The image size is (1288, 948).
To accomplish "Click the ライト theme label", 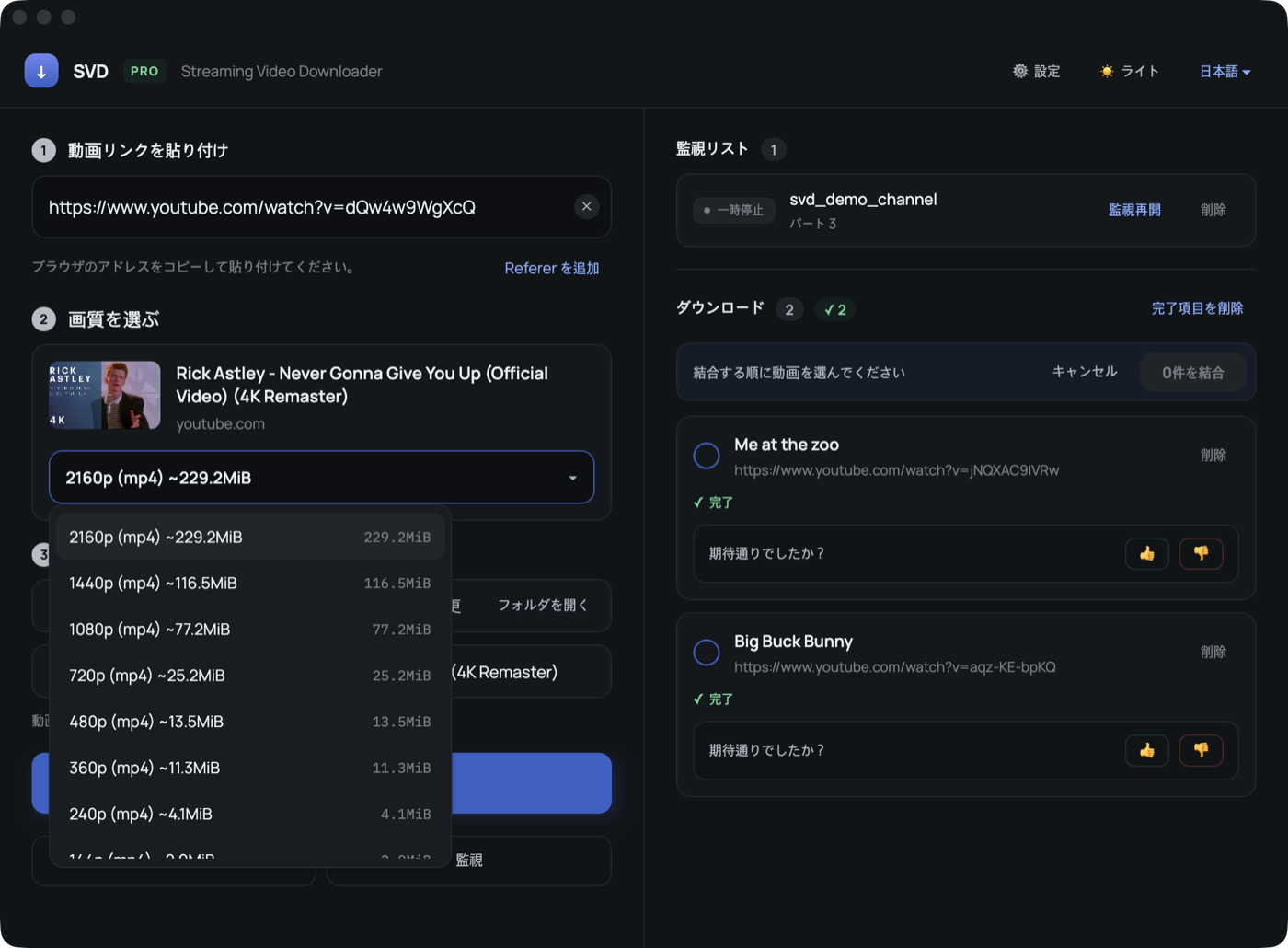I will pyautogui.click(x=1140, y=71).
